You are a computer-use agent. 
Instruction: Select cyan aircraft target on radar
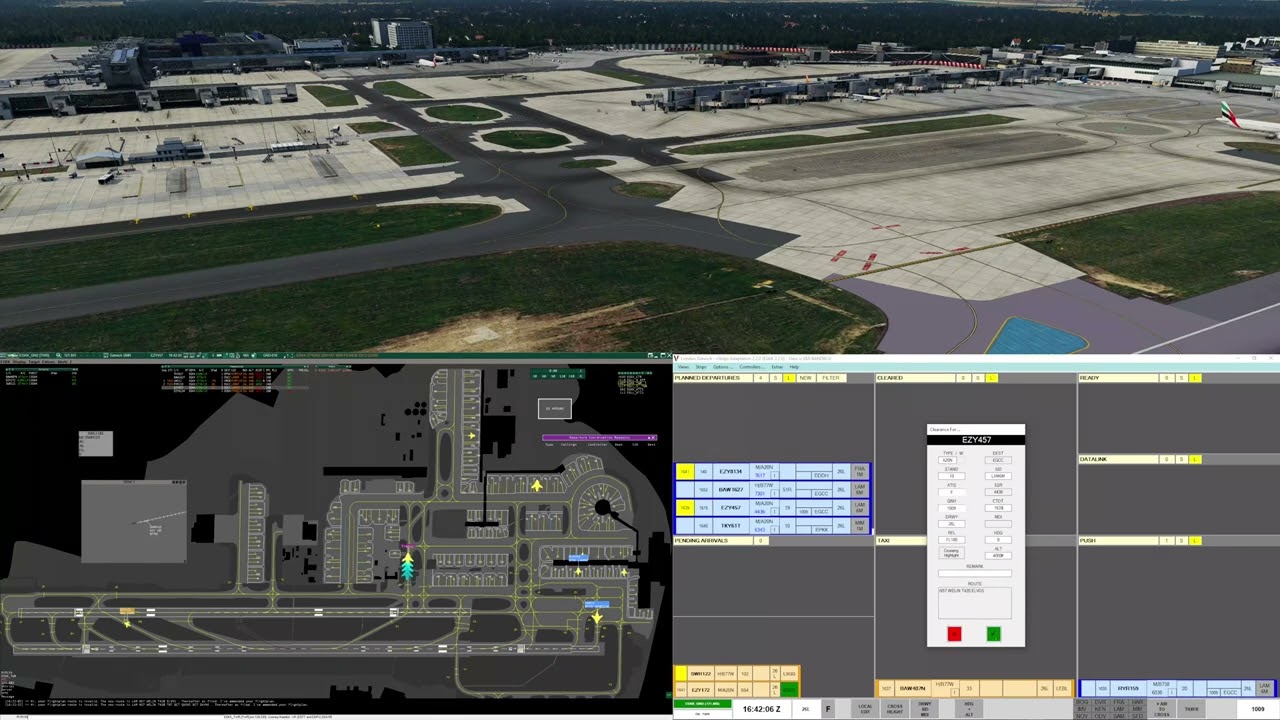pos(407,567)
